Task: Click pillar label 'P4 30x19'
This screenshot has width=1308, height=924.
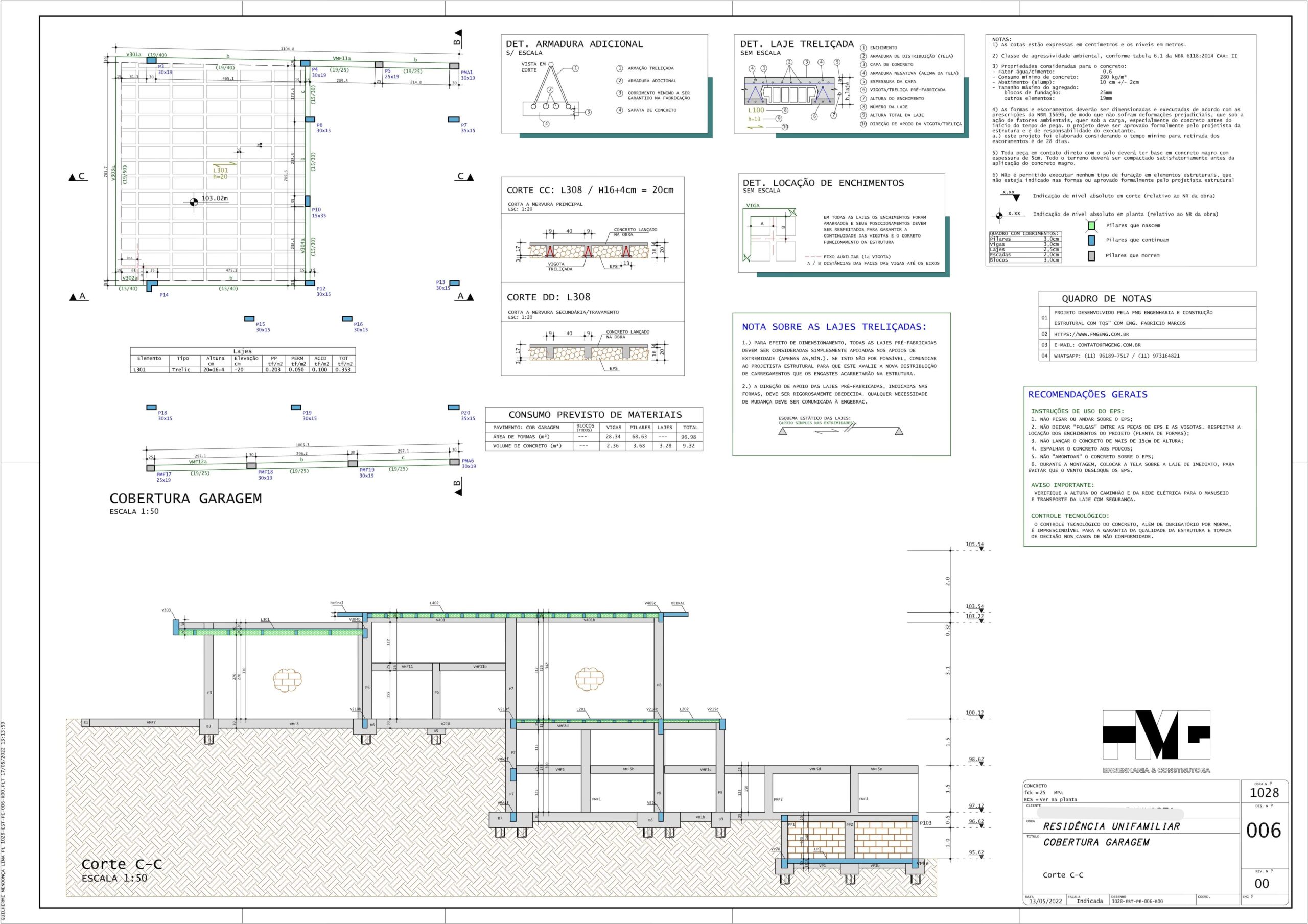Action: (319, 73)
